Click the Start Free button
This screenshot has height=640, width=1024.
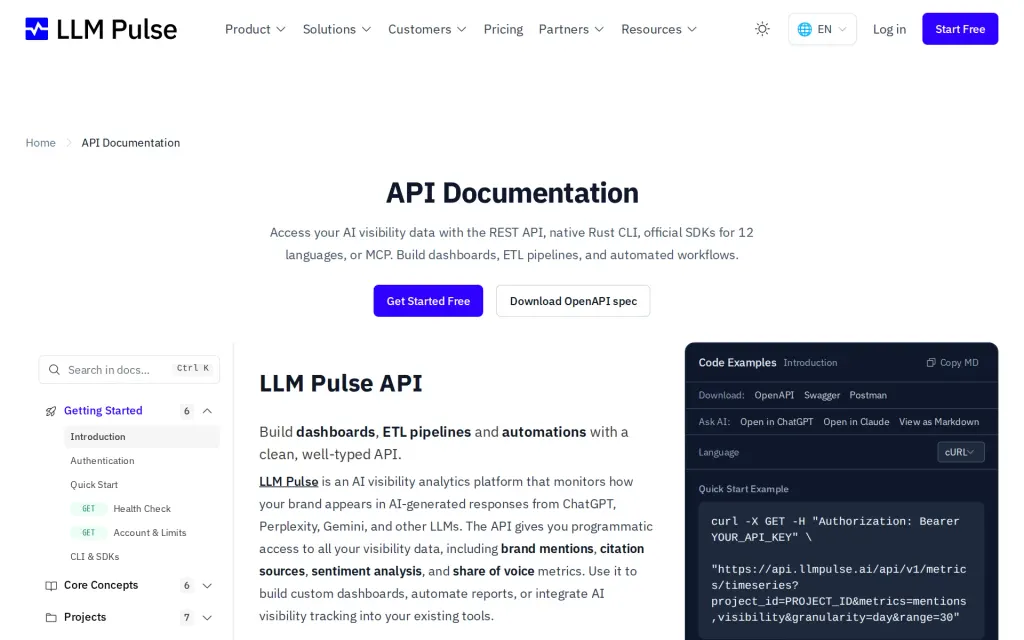960,29
